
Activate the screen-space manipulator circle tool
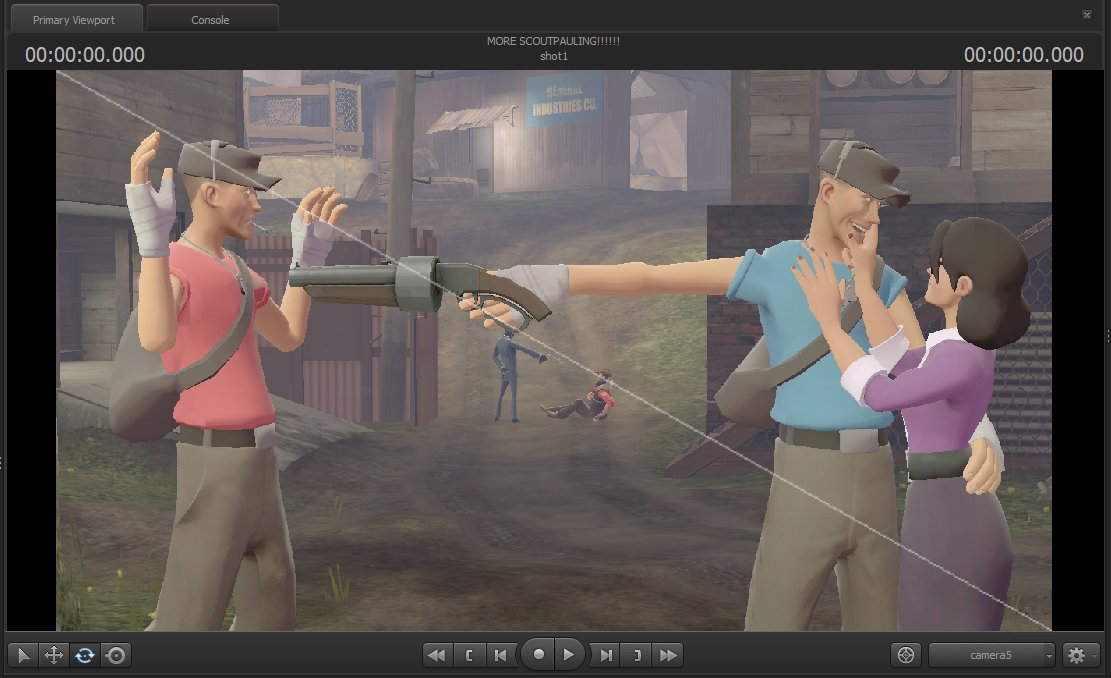[116, 655]
